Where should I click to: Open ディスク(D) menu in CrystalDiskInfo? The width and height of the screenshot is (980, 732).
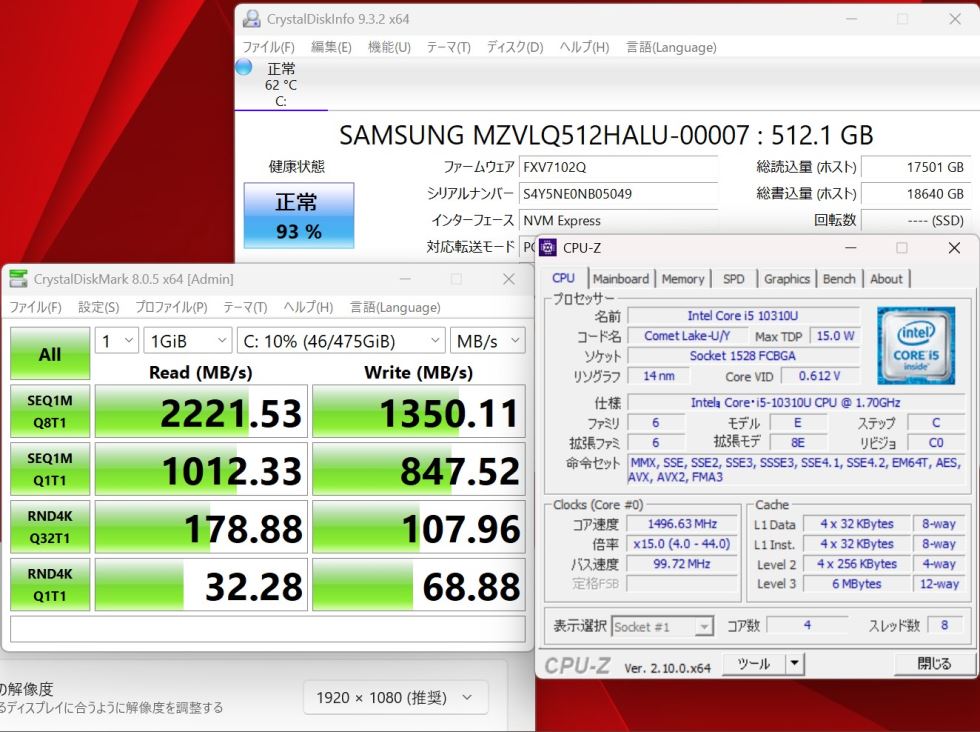click(515, 48)
